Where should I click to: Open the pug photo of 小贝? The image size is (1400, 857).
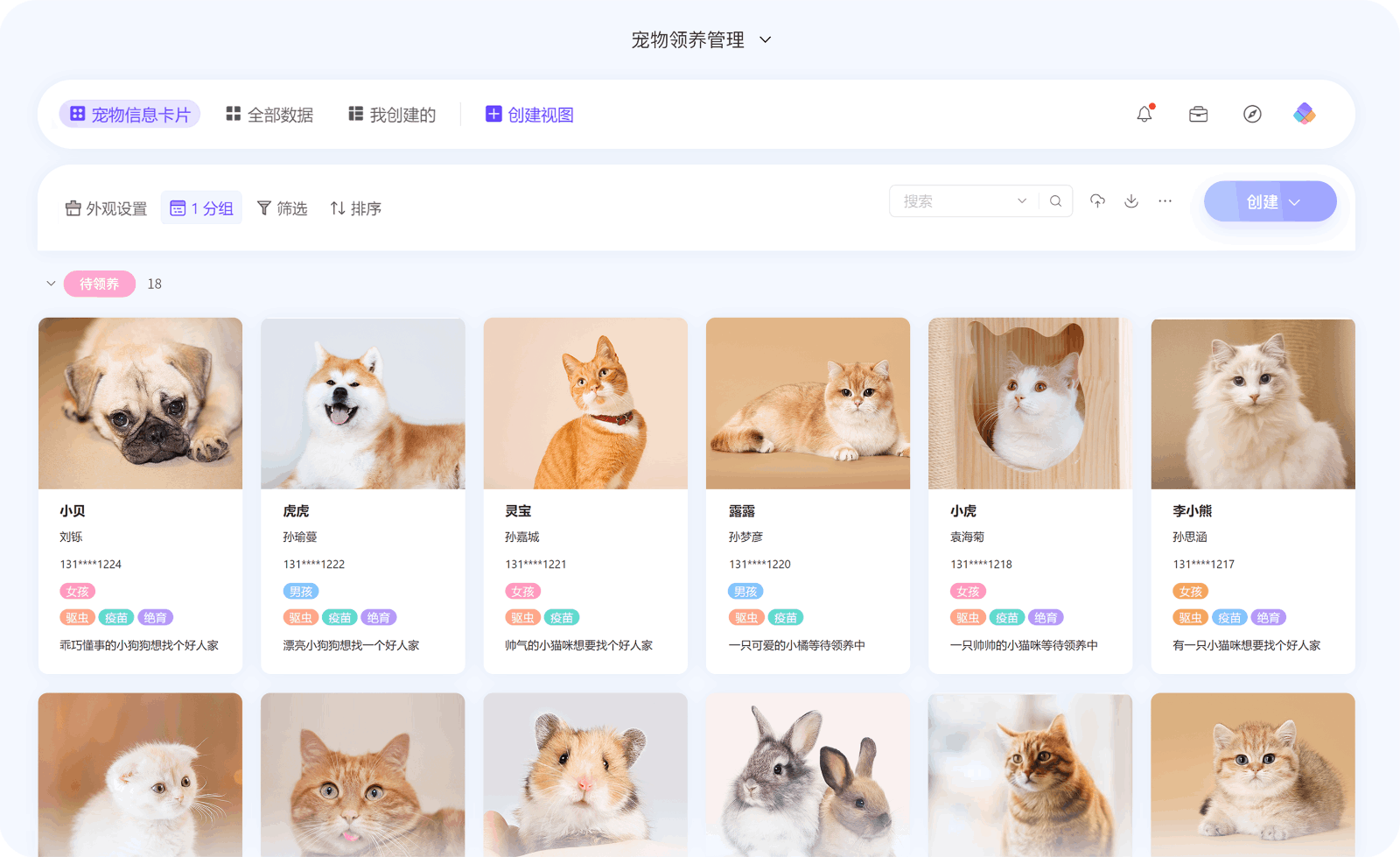140,404
